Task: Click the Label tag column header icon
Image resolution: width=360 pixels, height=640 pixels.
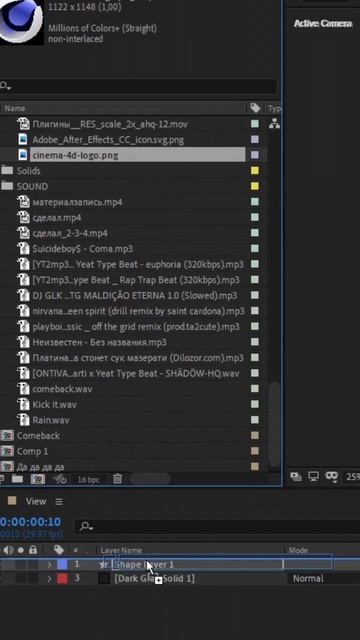Action: (x=256, y=108)
